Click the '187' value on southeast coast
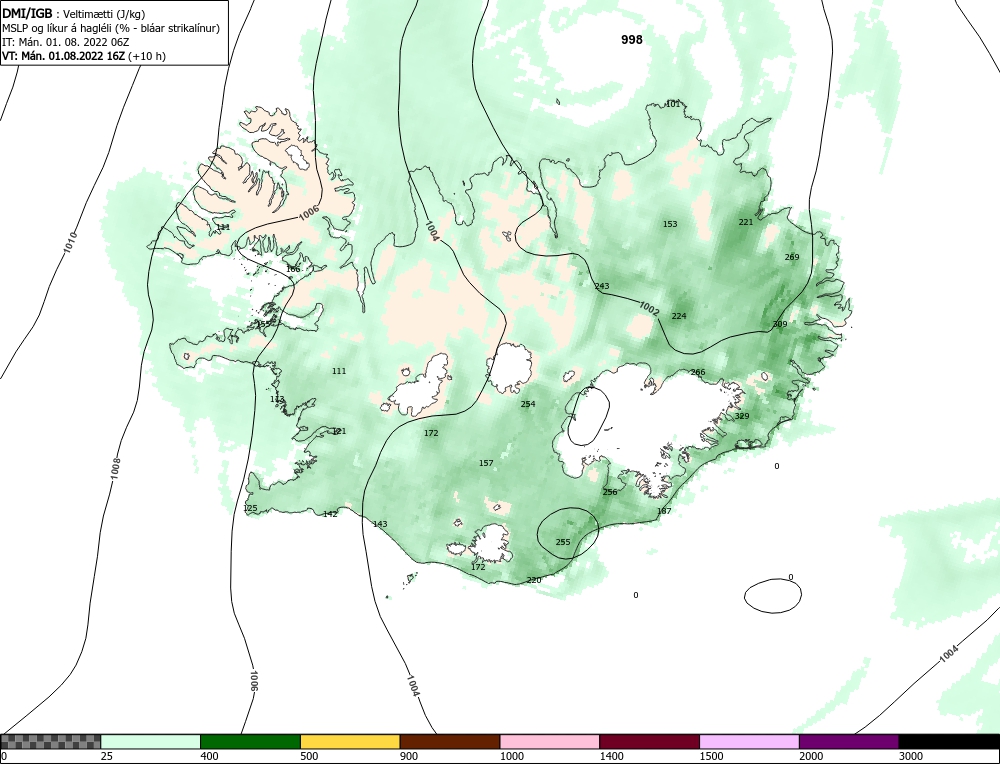The height and width of the screenshot is (764, 1000). coord(664,511)
